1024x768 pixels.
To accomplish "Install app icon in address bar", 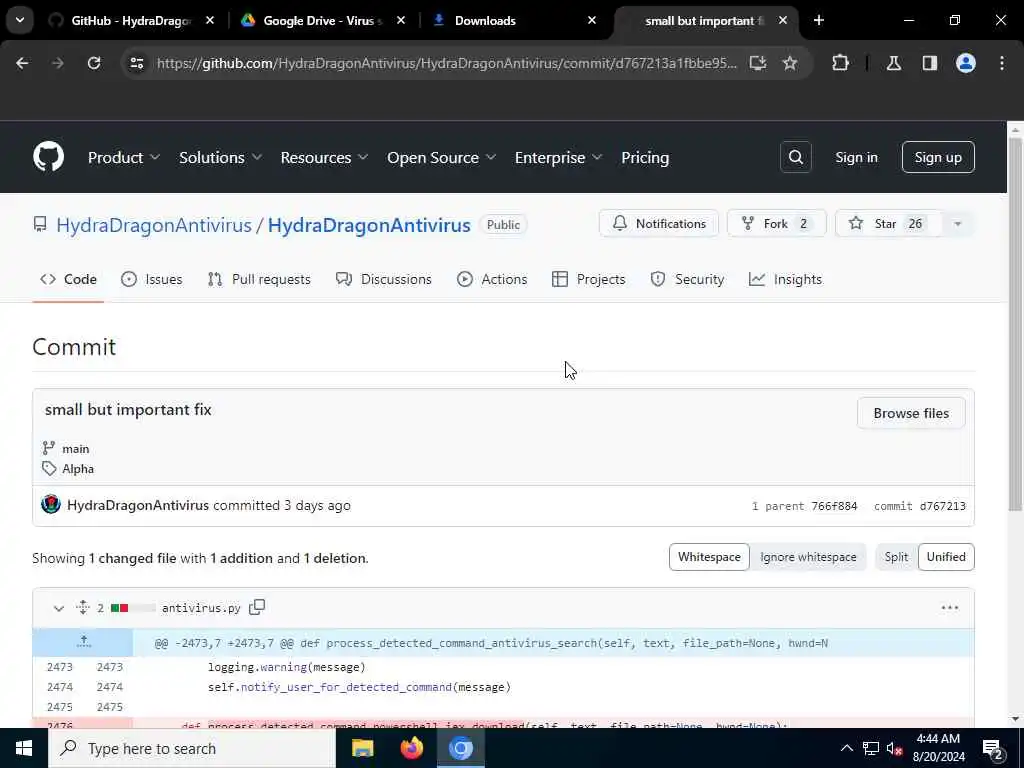I will coord(758,63).
